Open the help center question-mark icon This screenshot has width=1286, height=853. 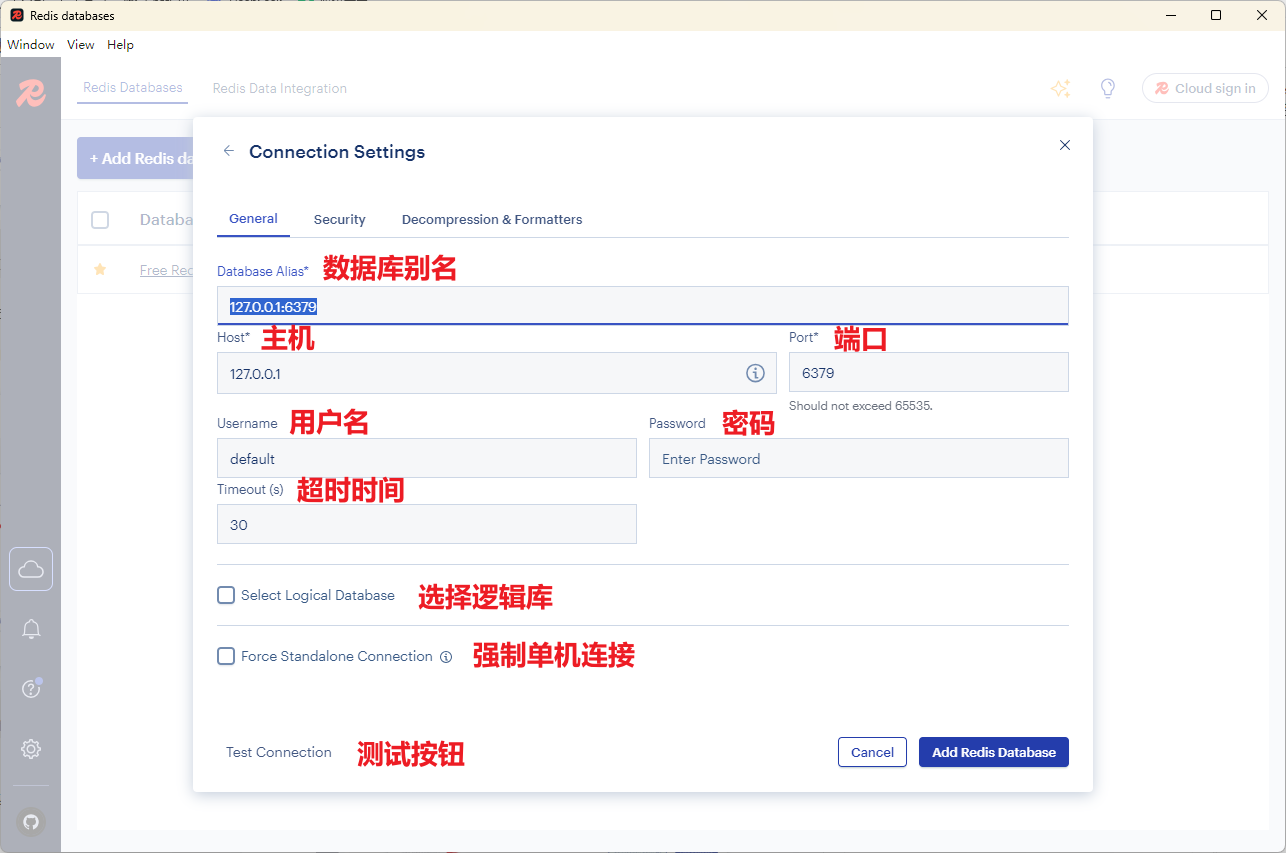31,689
